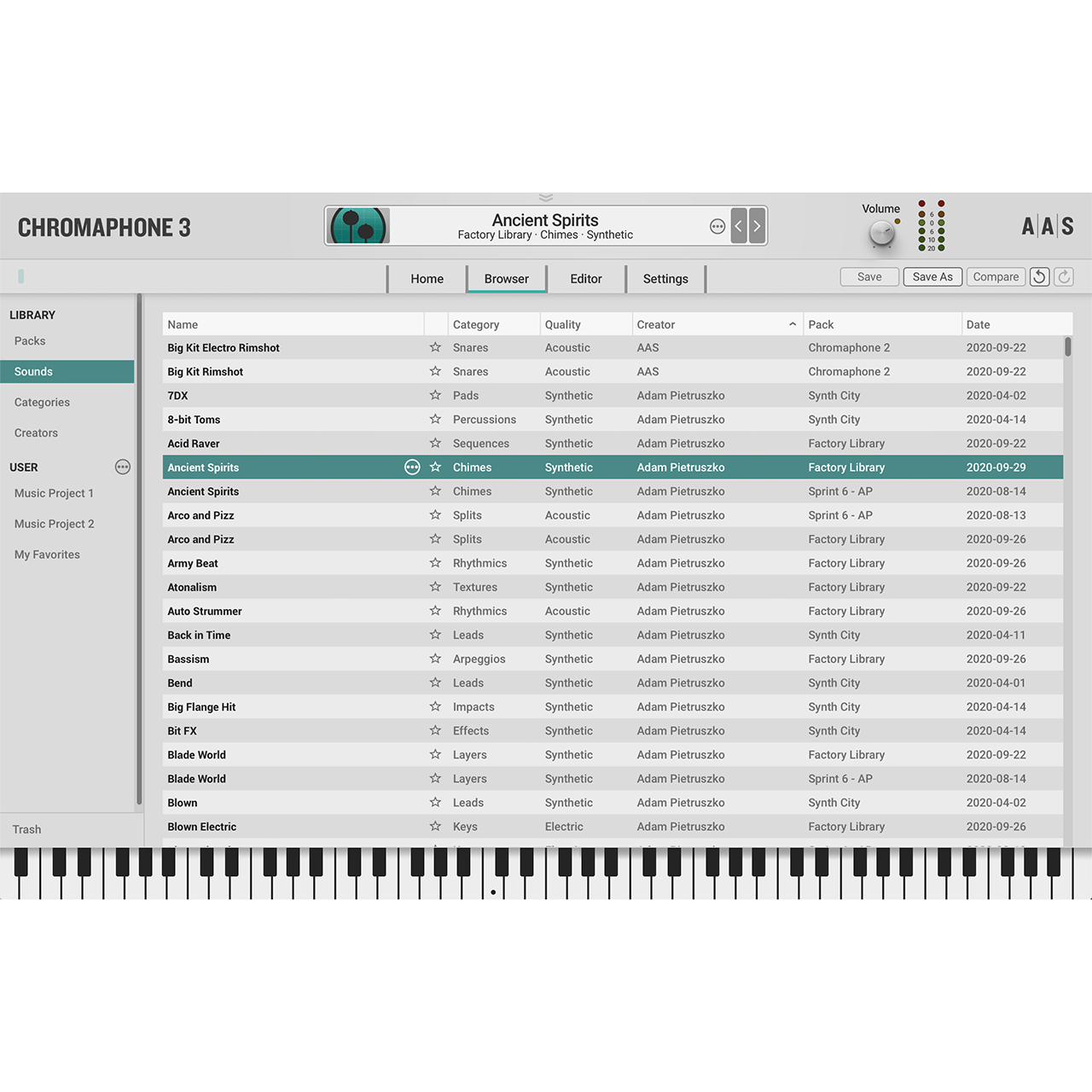1092x1092 pixels.
Task: Switch to the Editor tab
Action: (585, 278)
